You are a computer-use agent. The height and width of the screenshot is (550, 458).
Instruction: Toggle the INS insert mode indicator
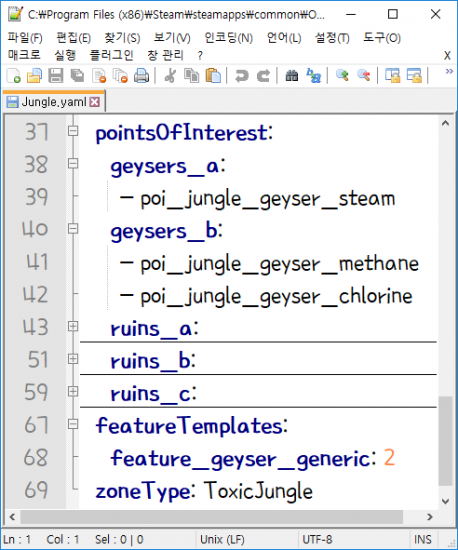(423, 539)
